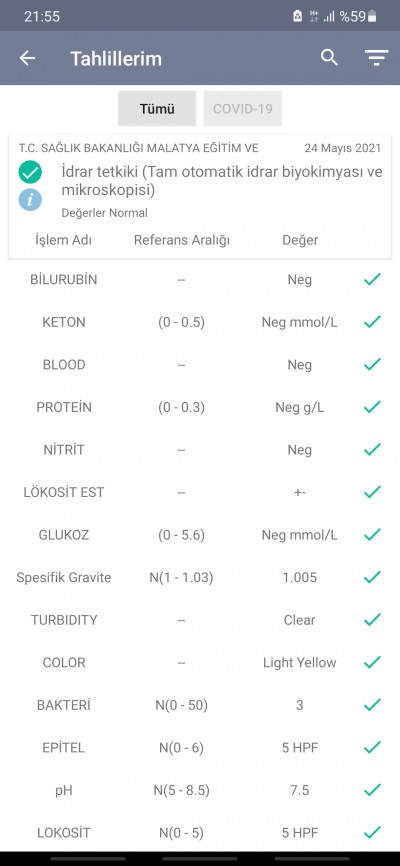Switch to the Tümü tab
This screenshot has width=400, height=866.
[157, 109]
